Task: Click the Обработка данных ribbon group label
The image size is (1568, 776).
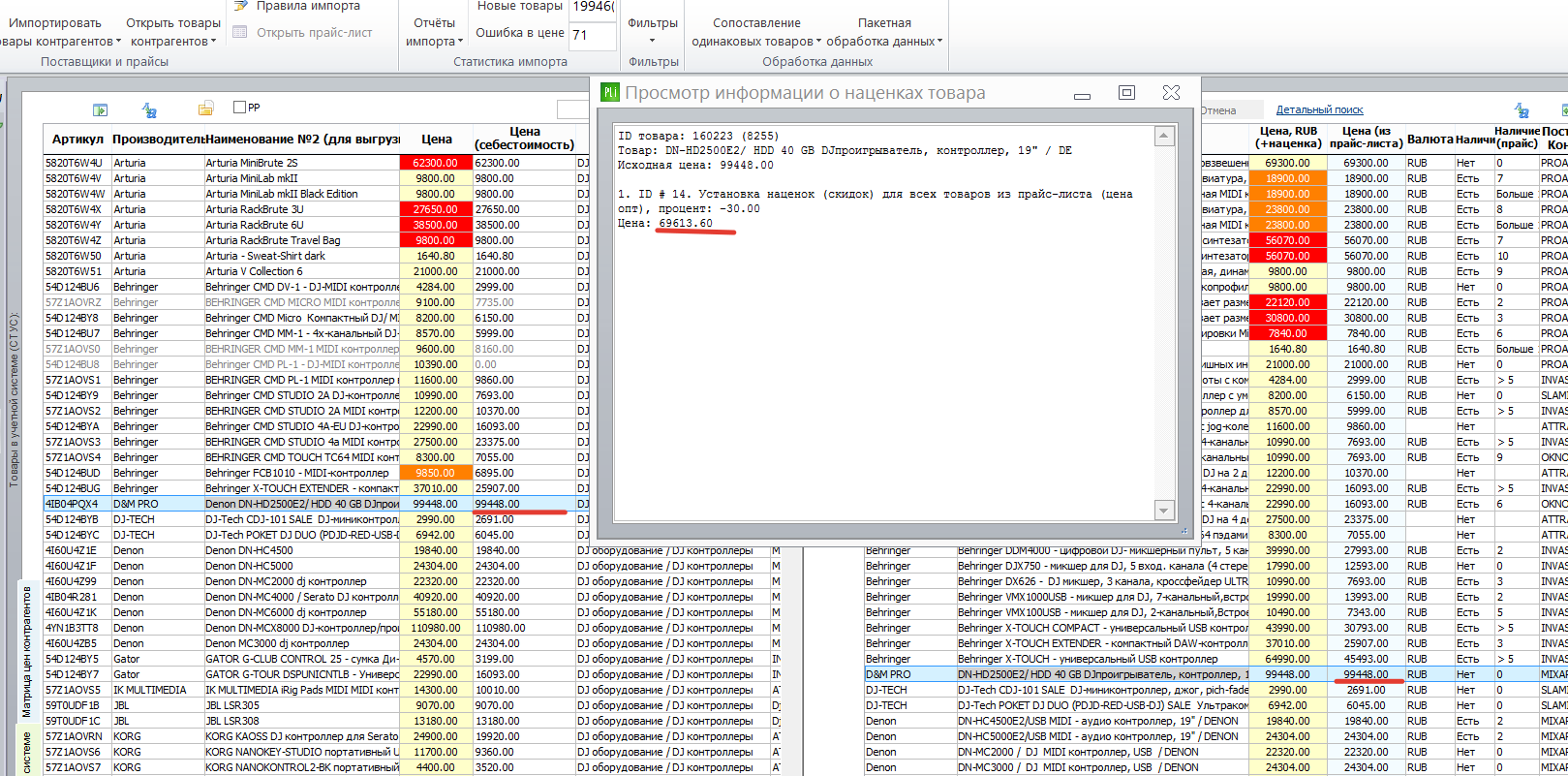Action: 817,62
